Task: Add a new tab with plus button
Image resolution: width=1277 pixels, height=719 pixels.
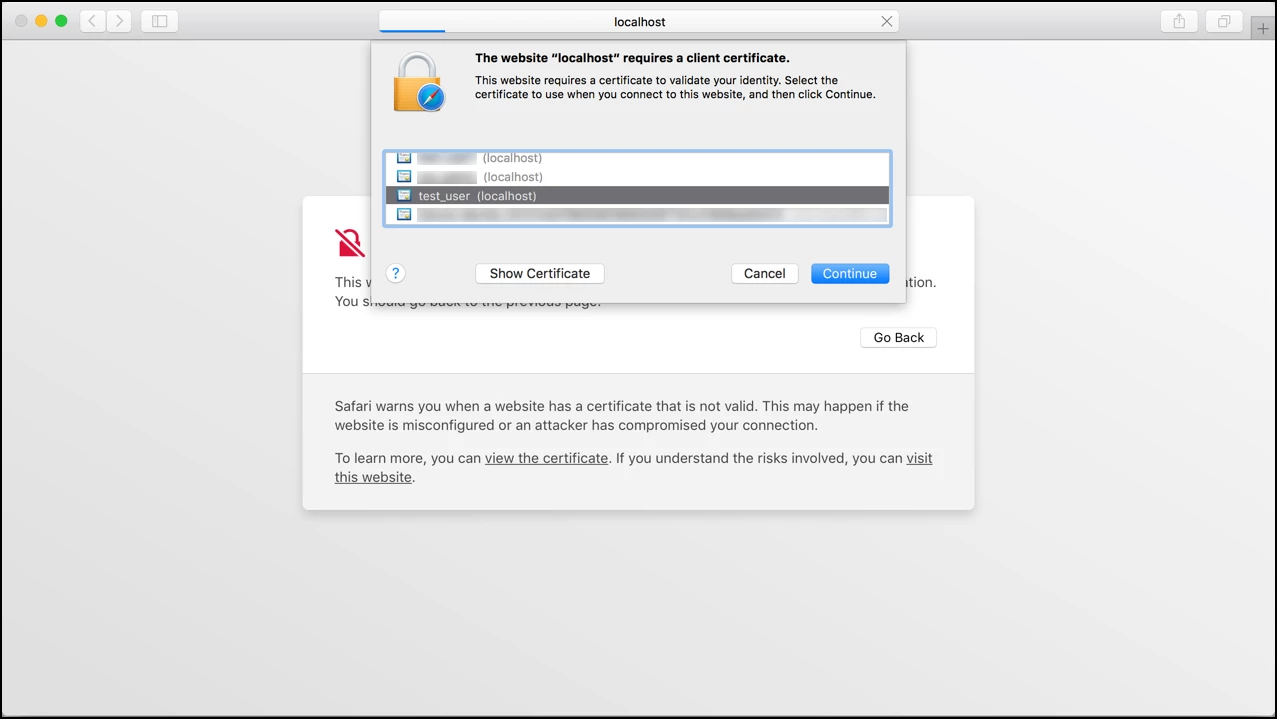Action: pyautogui.click(x=1263, y=28)
